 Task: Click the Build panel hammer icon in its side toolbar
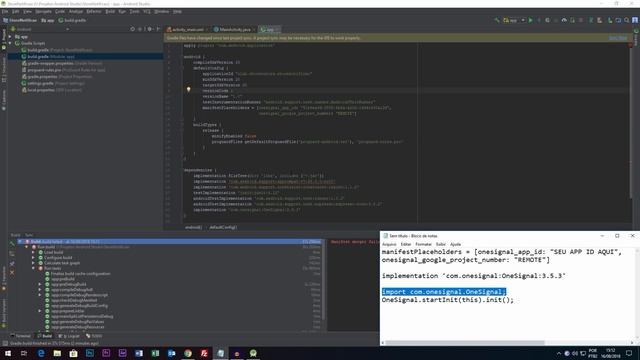(12, 244)
